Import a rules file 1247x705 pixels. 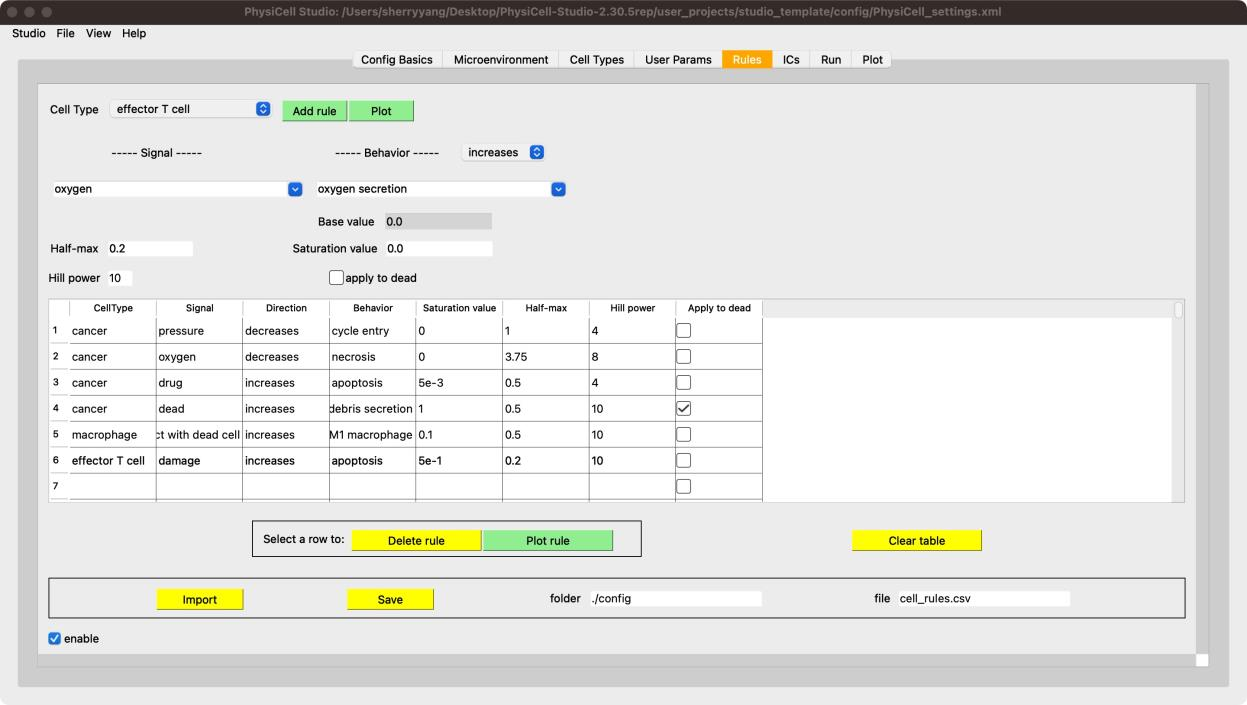[x=200, y=599]
